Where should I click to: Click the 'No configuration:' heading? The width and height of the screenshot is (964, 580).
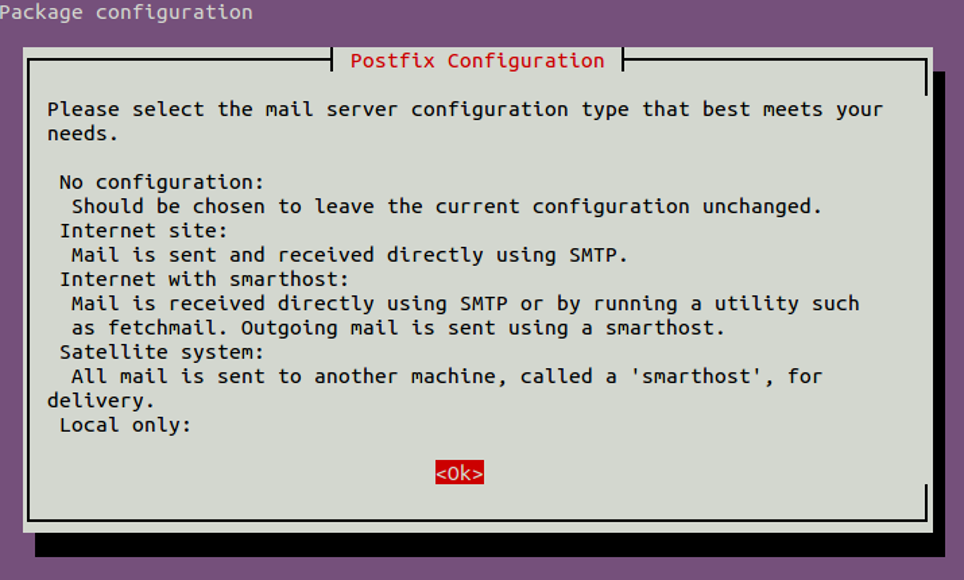(x=162, y=182)
